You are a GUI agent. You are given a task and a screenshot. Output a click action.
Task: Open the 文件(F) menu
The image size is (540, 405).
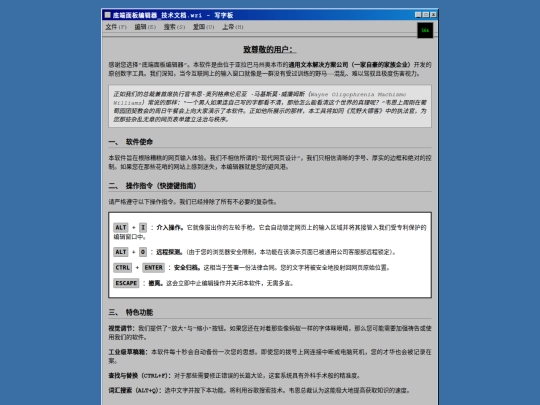[x=116, y=27]
